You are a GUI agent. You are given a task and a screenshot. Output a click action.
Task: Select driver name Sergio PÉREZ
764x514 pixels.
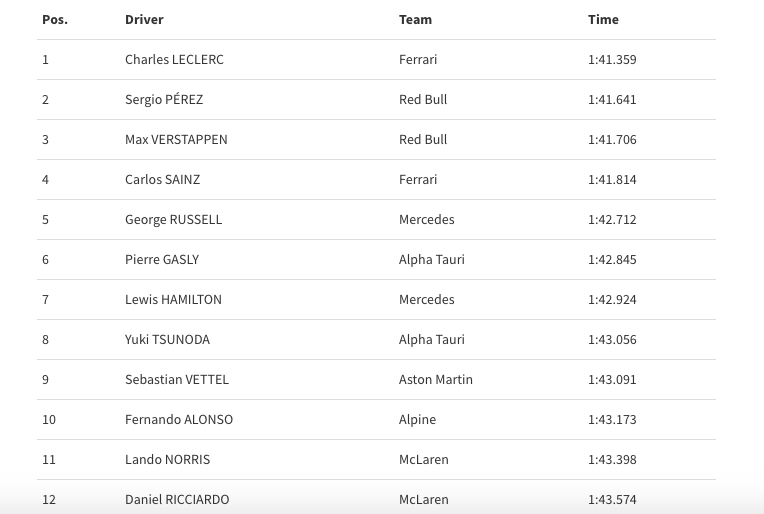point(164,99)
